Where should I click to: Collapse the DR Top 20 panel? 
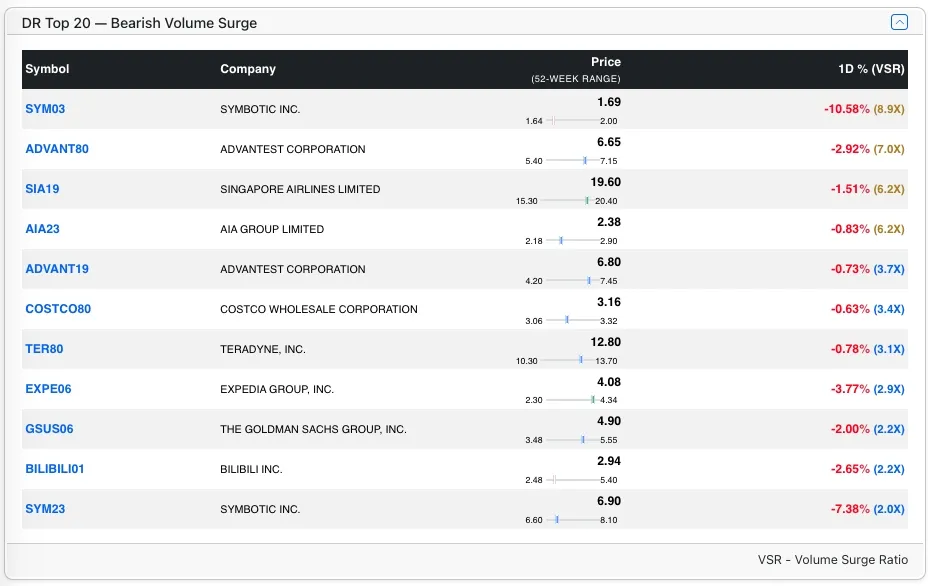tap(899, 23)
